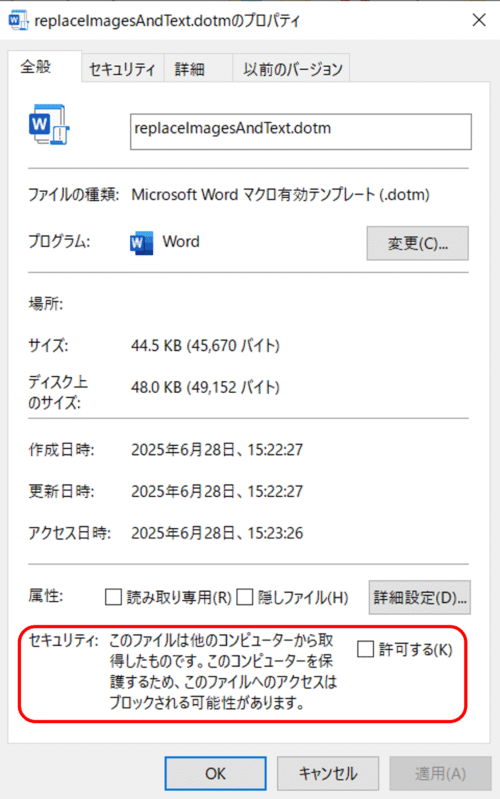Switch to the セキュリティ tab
This screenshot has width=500, height=799.
122,69
